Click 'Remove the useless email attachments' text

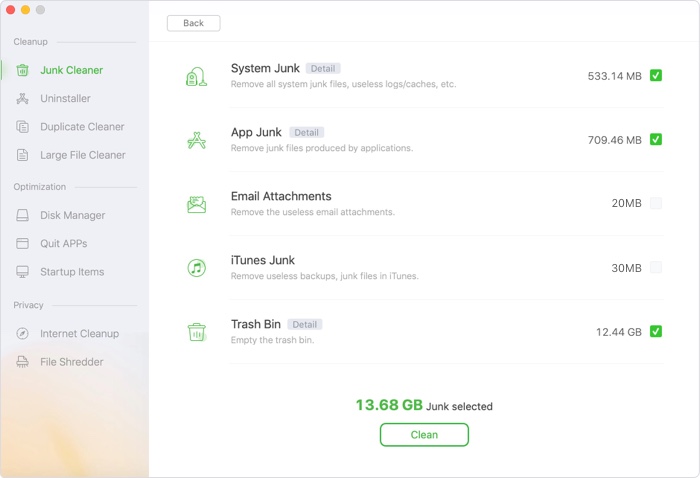313,212
